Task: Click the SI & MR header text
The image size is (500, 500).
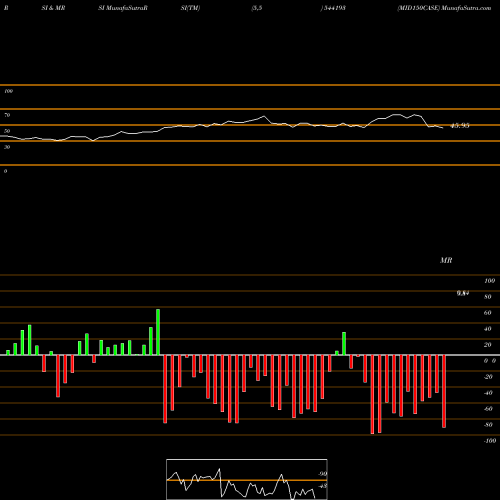Action: (53, 8)
